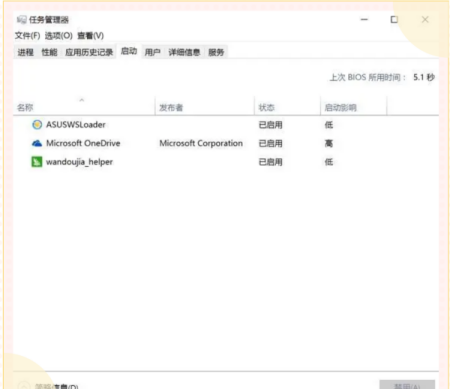Screen dimensions: 450x389
Task: Switch to the 进程 tab
Action: (x=26, y=52)
